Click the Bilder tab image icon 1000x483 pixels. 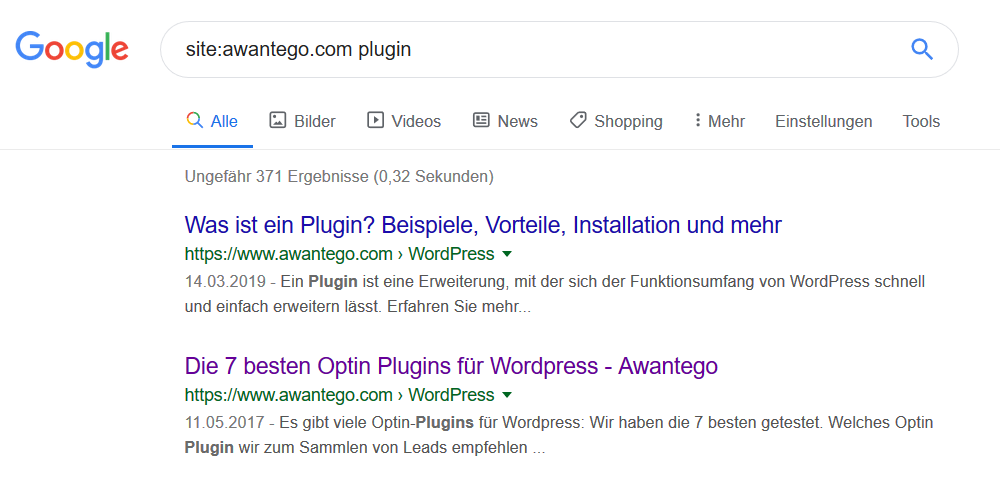277,120
